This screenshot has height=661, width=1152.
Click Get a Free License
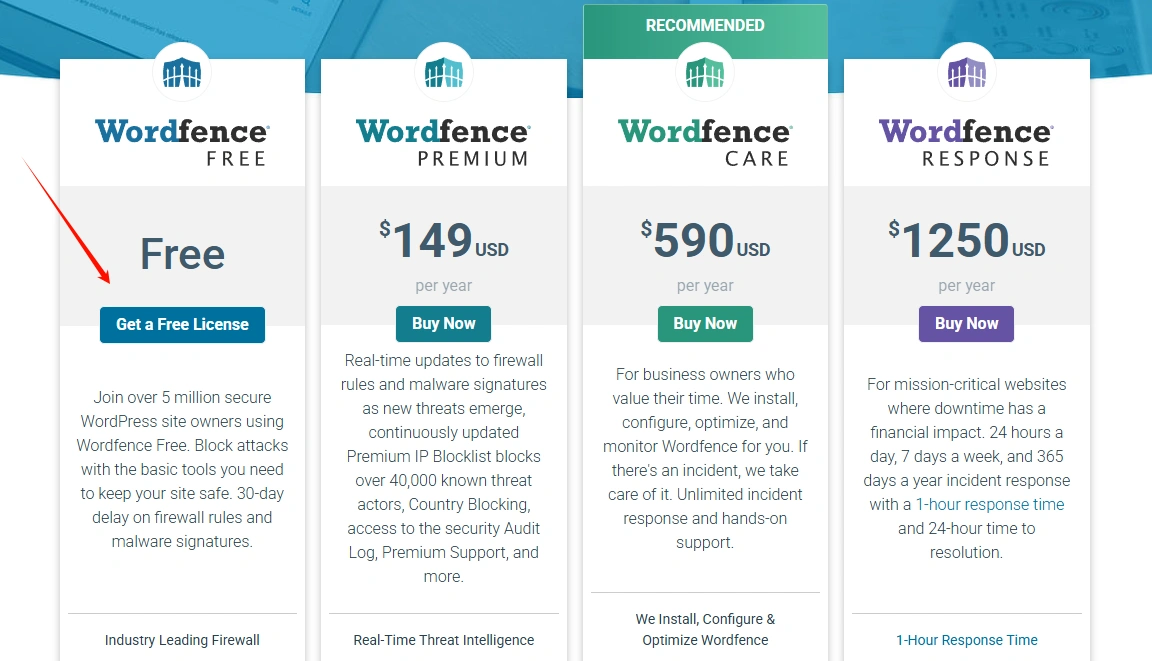[x=182, y=324]
